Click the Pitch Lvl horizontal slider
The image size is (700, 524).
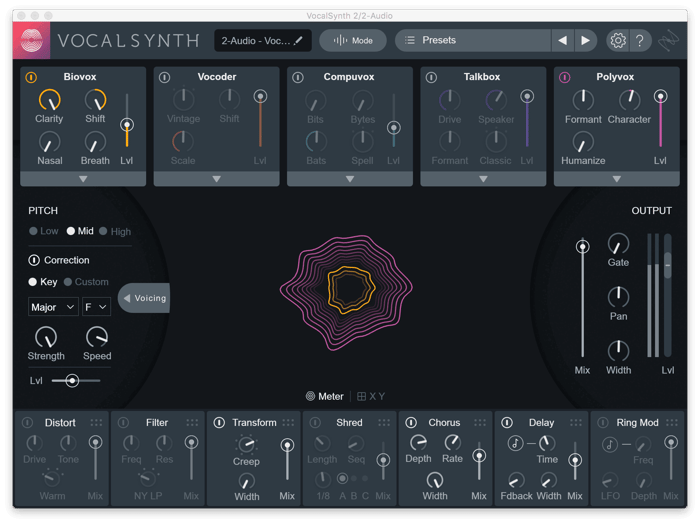click(x=72, y=381)
